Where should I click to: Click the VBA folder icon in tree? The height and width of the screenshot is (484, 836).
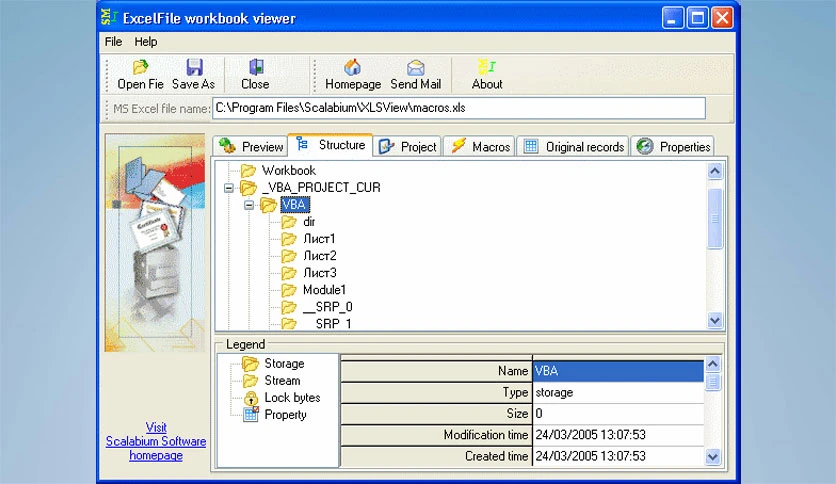[268, 205]
